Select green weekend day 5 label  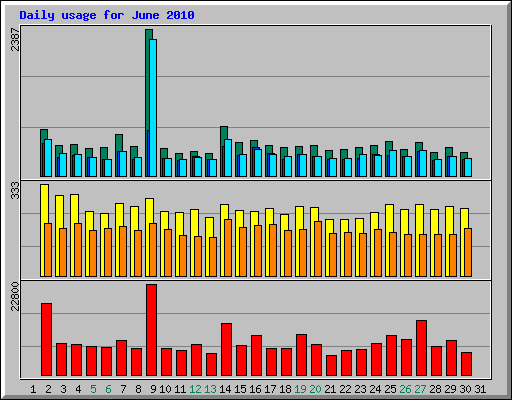pos(93,389)
